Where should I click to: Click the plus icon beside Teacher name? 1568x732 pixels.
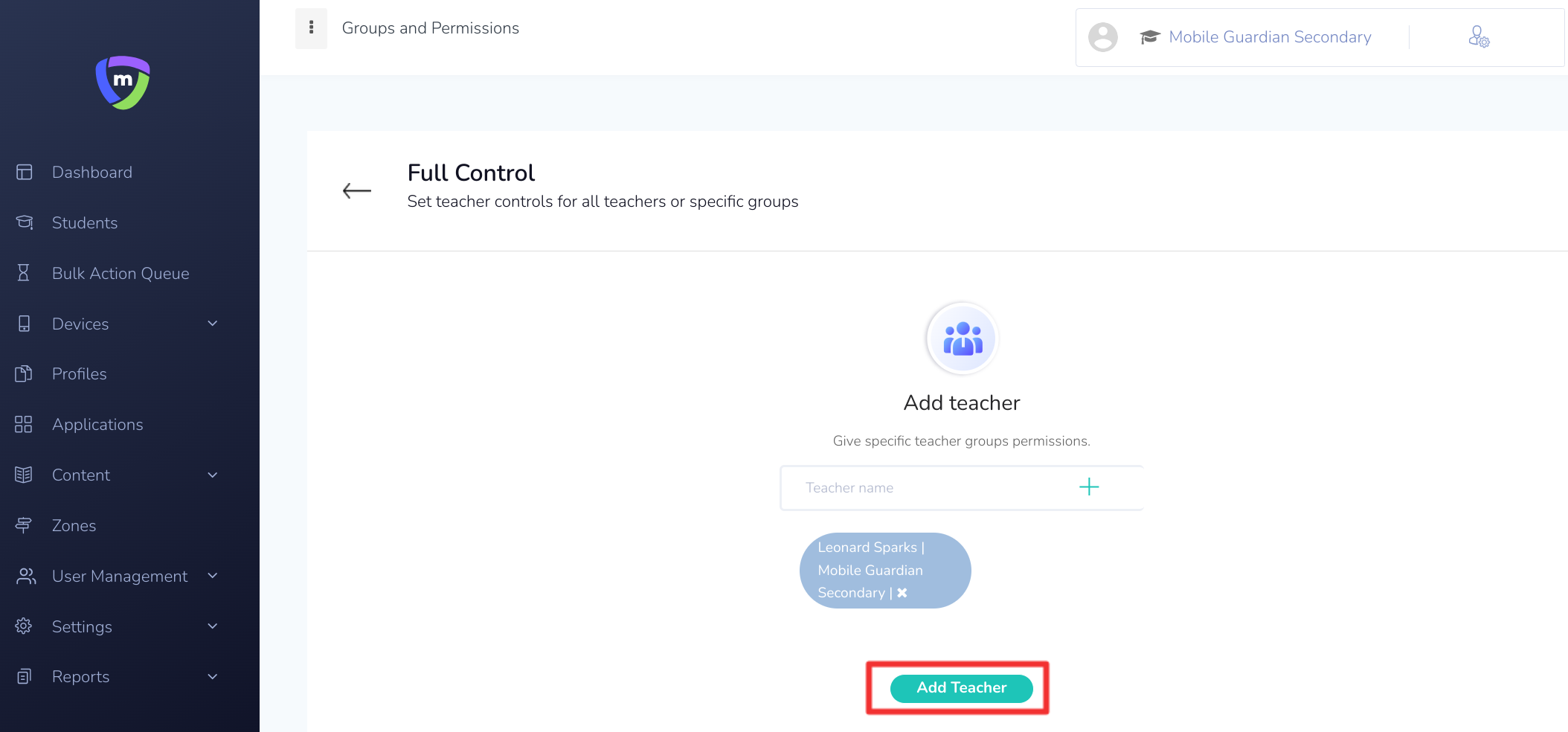coord(1089,487)
